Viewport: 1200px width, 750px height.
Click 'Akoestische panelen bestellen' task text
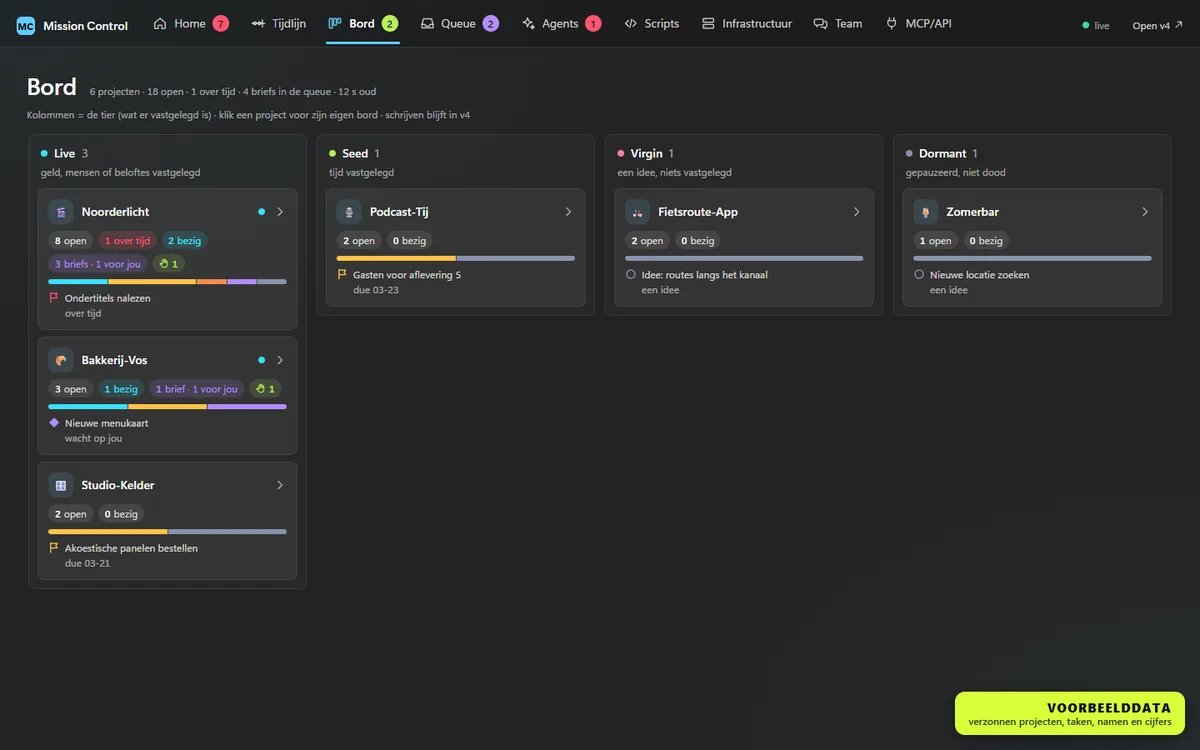click(131, 548)
